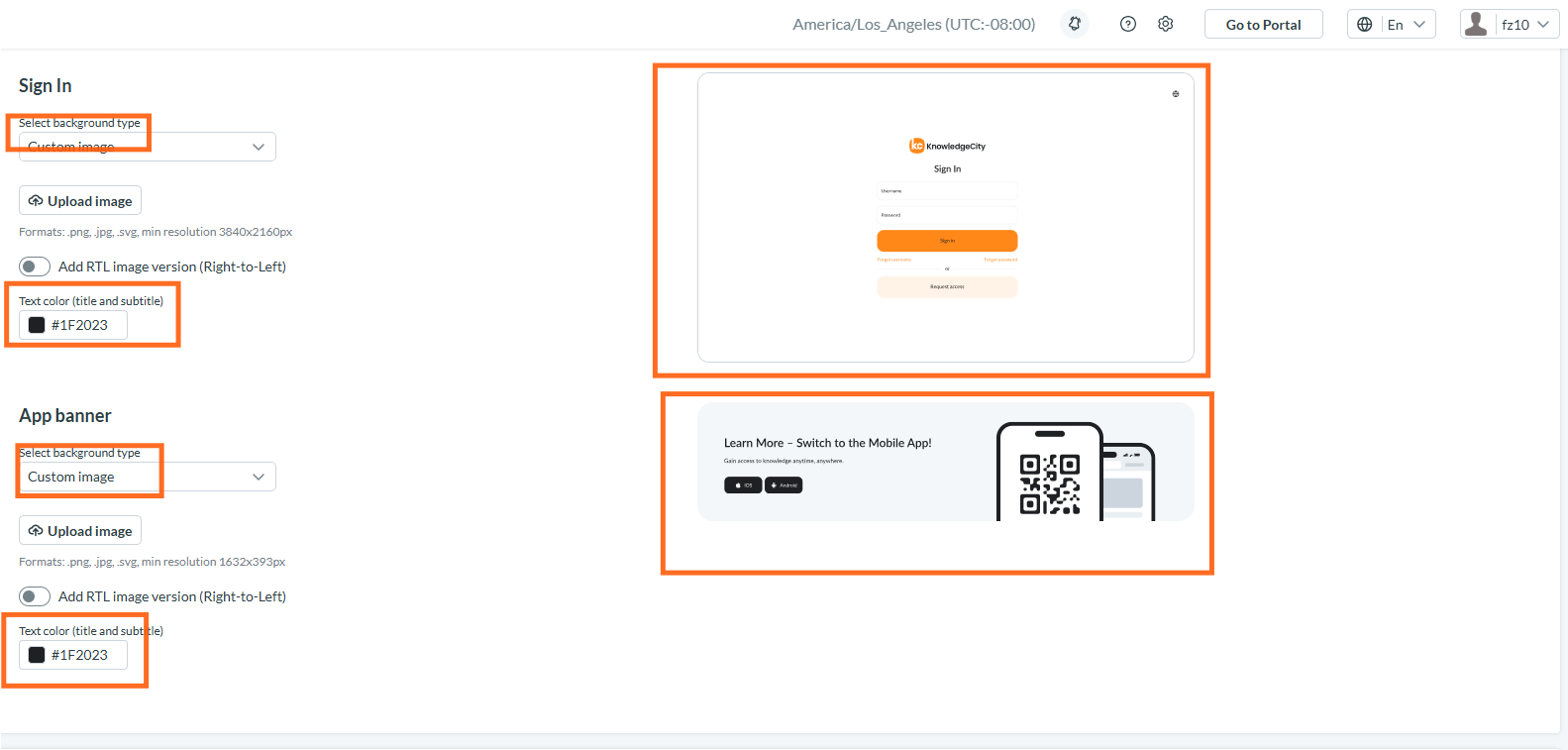Open App banner background type dropdown
Viewport: 1568px width, 750px height.
148,477
